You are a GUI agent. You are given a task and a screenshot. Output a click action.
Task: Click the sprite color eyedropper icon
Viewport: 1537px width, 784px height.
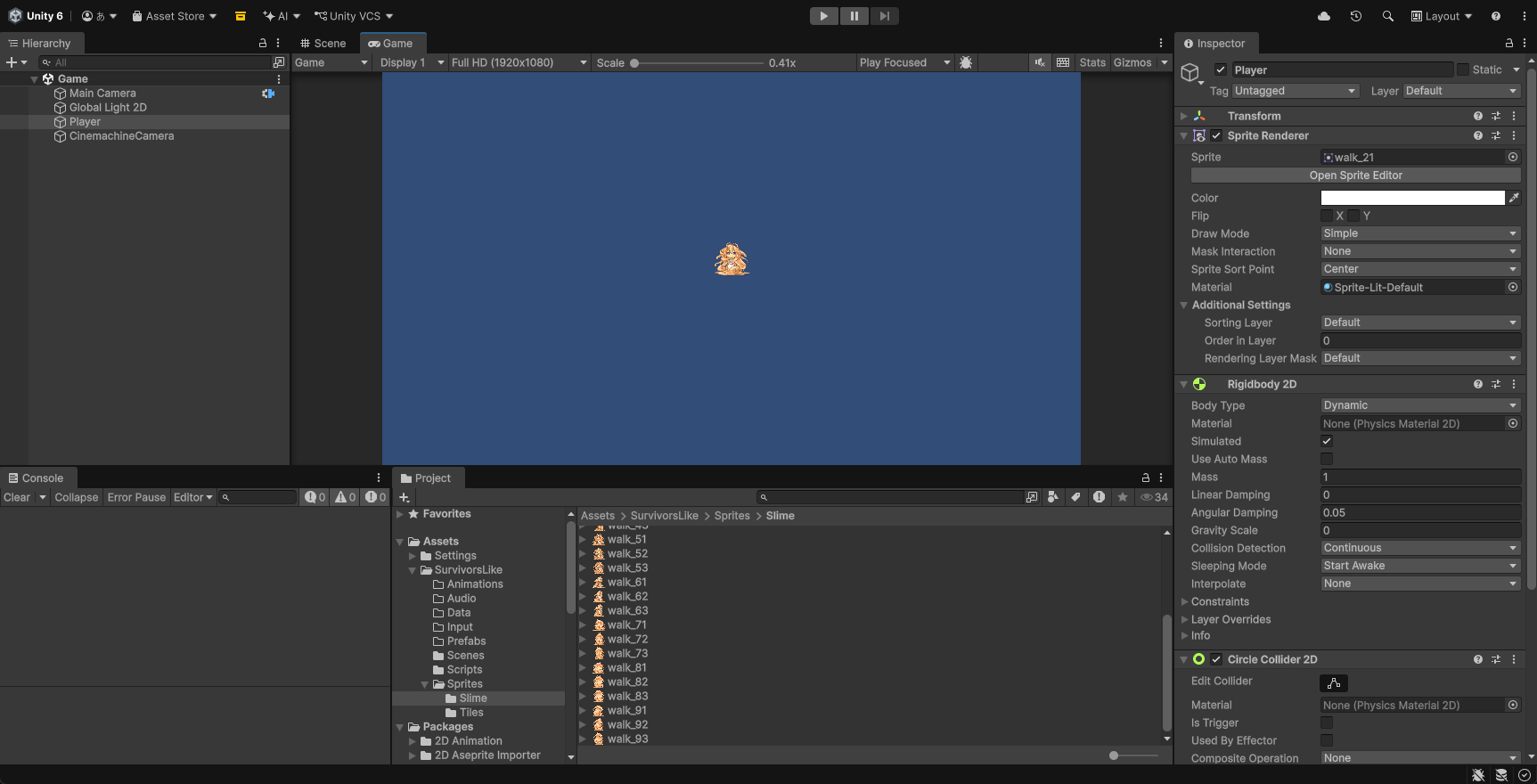(1514, 198)
